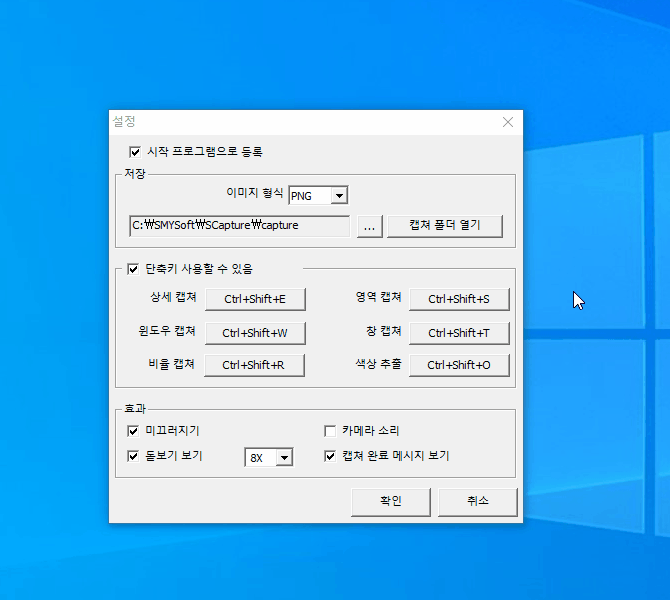Click the 상세 캡쳐 label
The height and width of the screenshot is (600, 670).
point(173,297)
